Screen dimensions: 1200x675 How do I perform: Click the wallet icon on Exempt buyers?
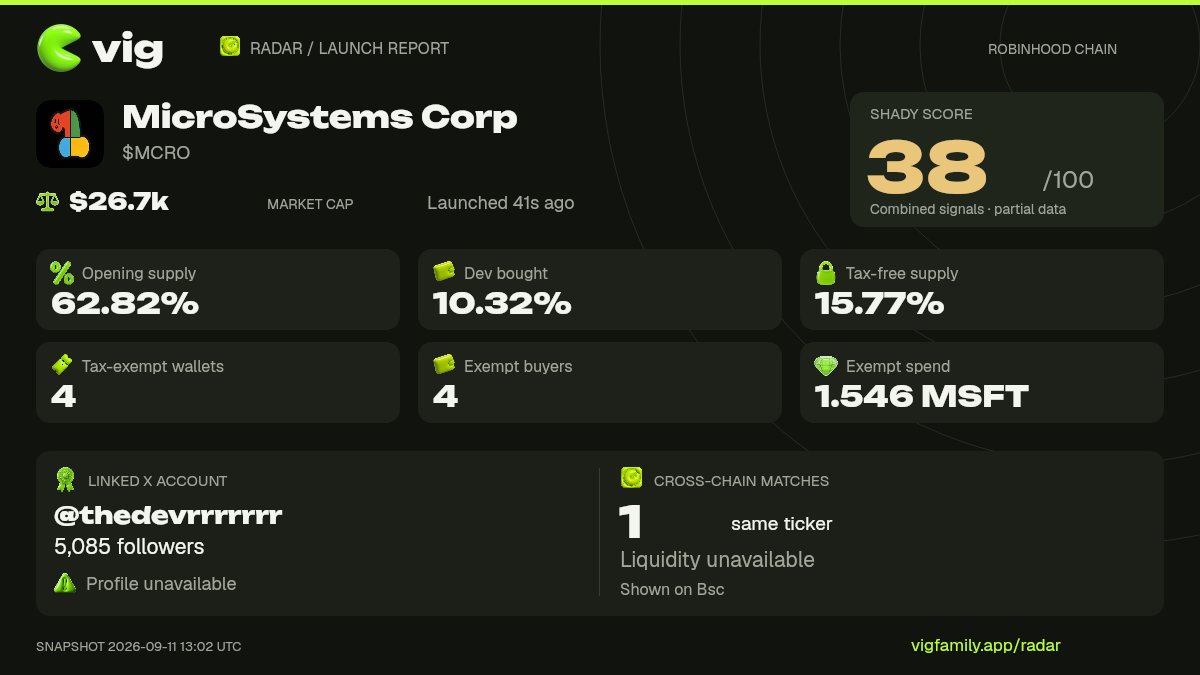coord(444,365)
